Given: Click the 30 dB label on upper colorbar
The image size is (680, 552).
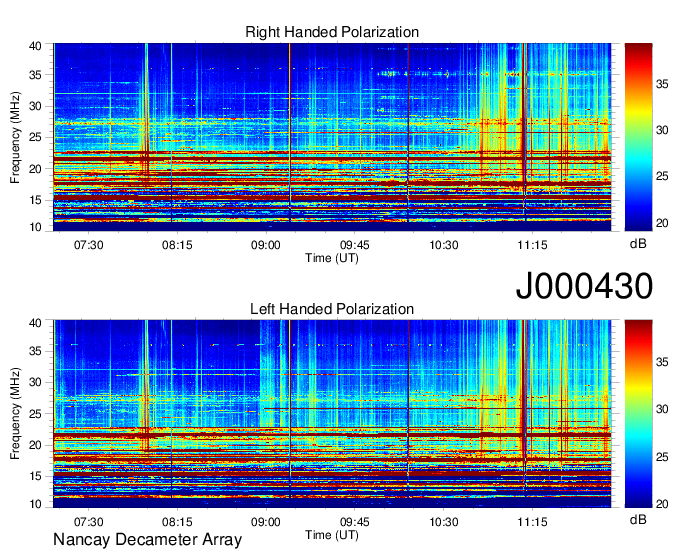Looking at the screenshot, I should (662, 130).
